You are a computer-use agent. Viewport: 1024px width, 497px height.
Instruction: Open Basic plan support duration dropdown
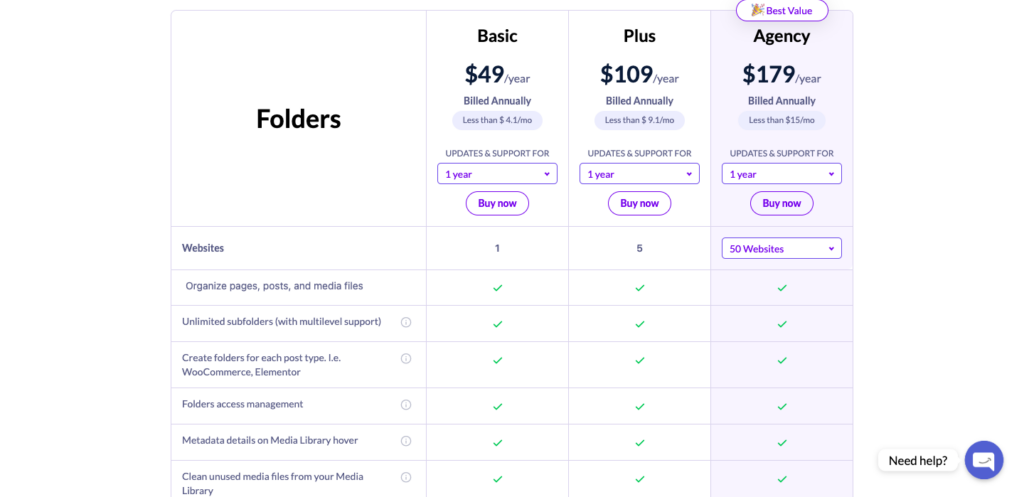point(497,174)
